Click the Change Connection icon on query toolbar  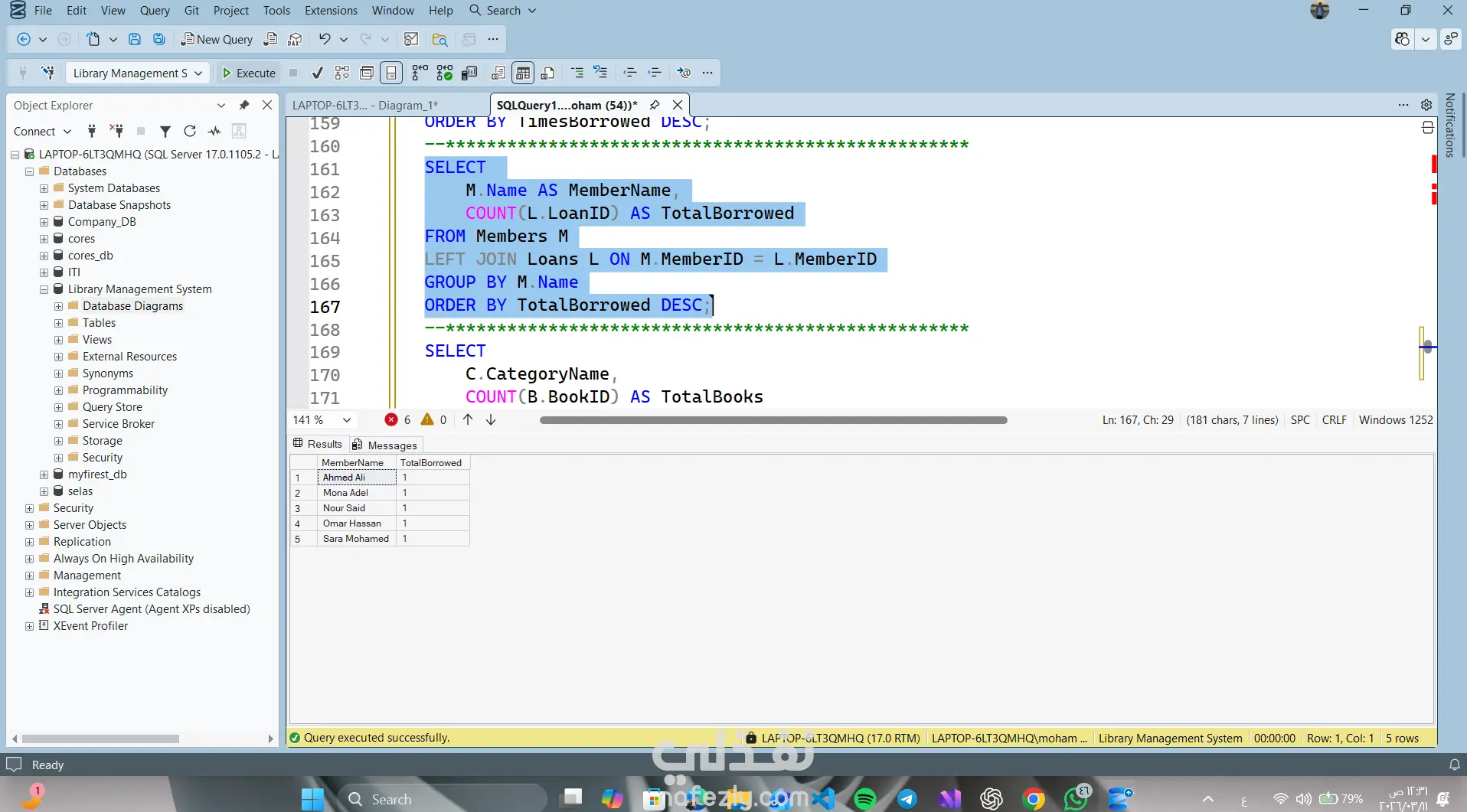pyautogui.click(x=48, y=73)
